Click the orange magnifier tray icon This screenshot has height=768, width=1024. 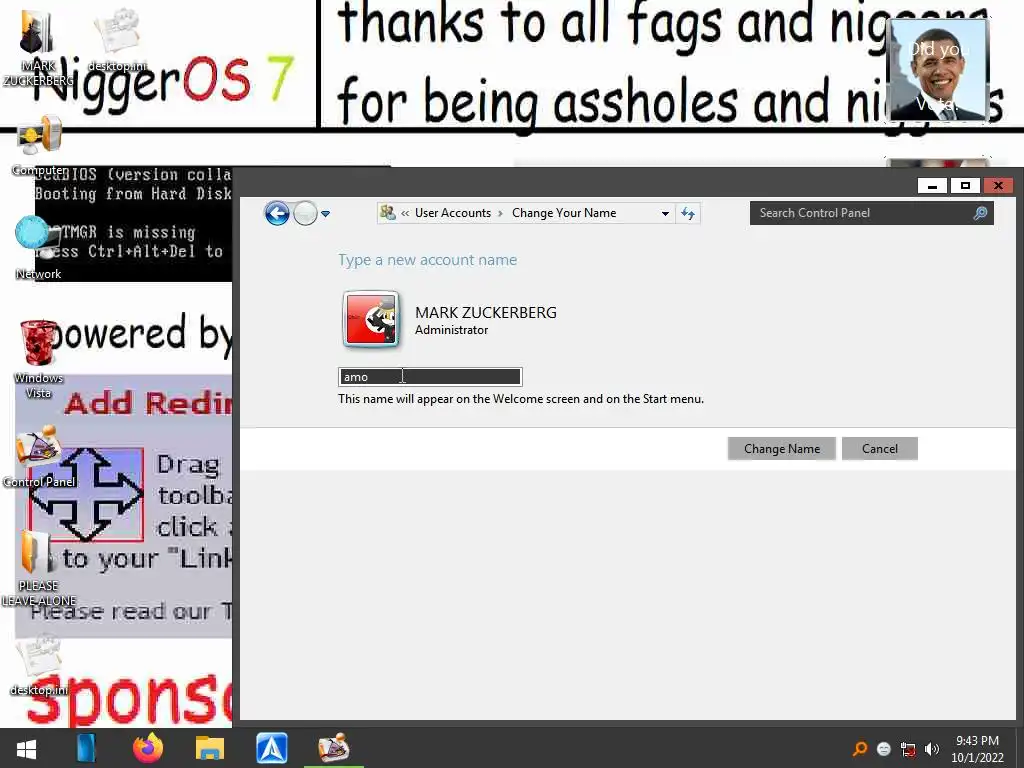pos(860,748)
